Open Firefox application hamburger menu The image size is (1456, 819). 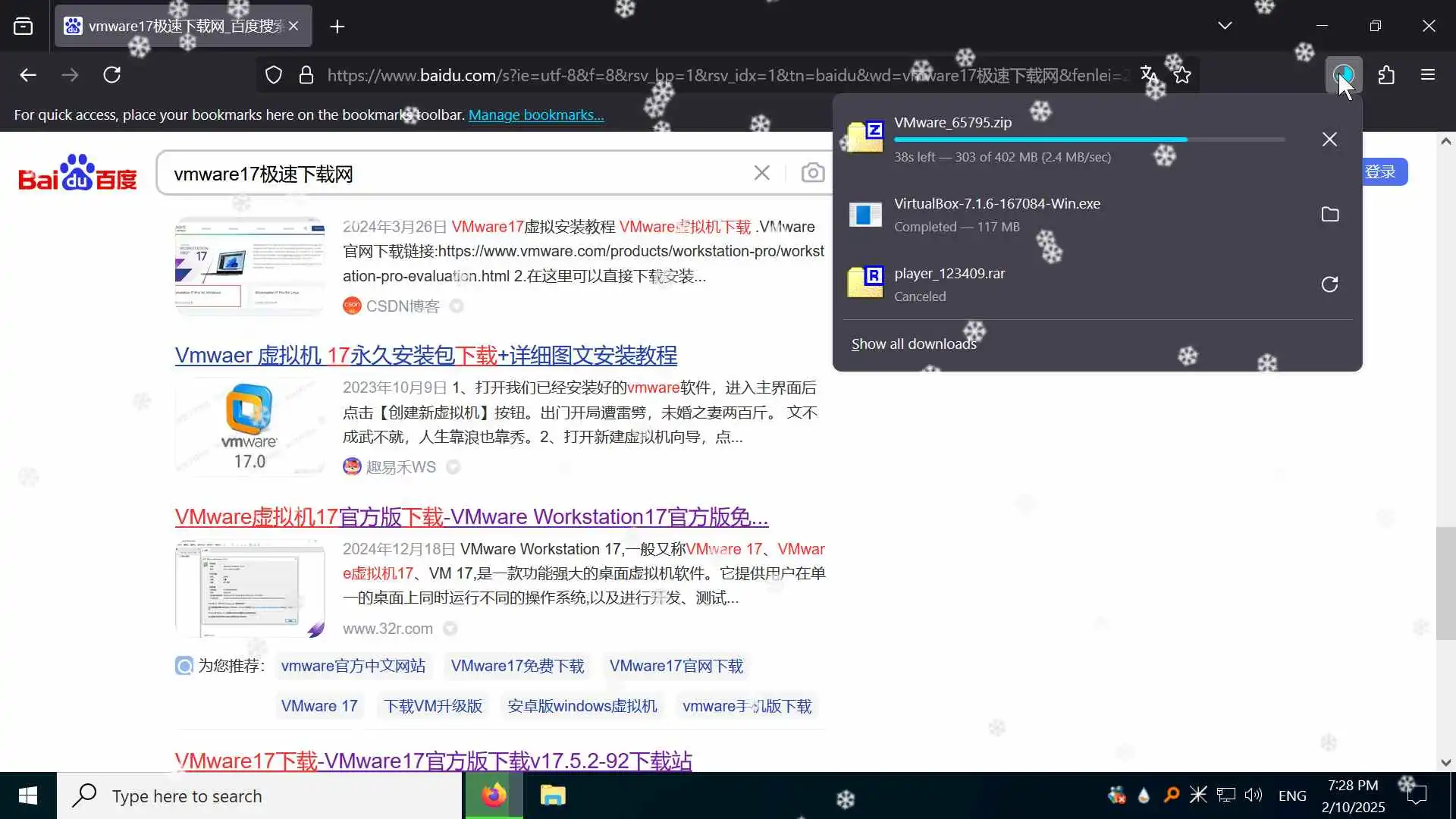[1428, 75]
